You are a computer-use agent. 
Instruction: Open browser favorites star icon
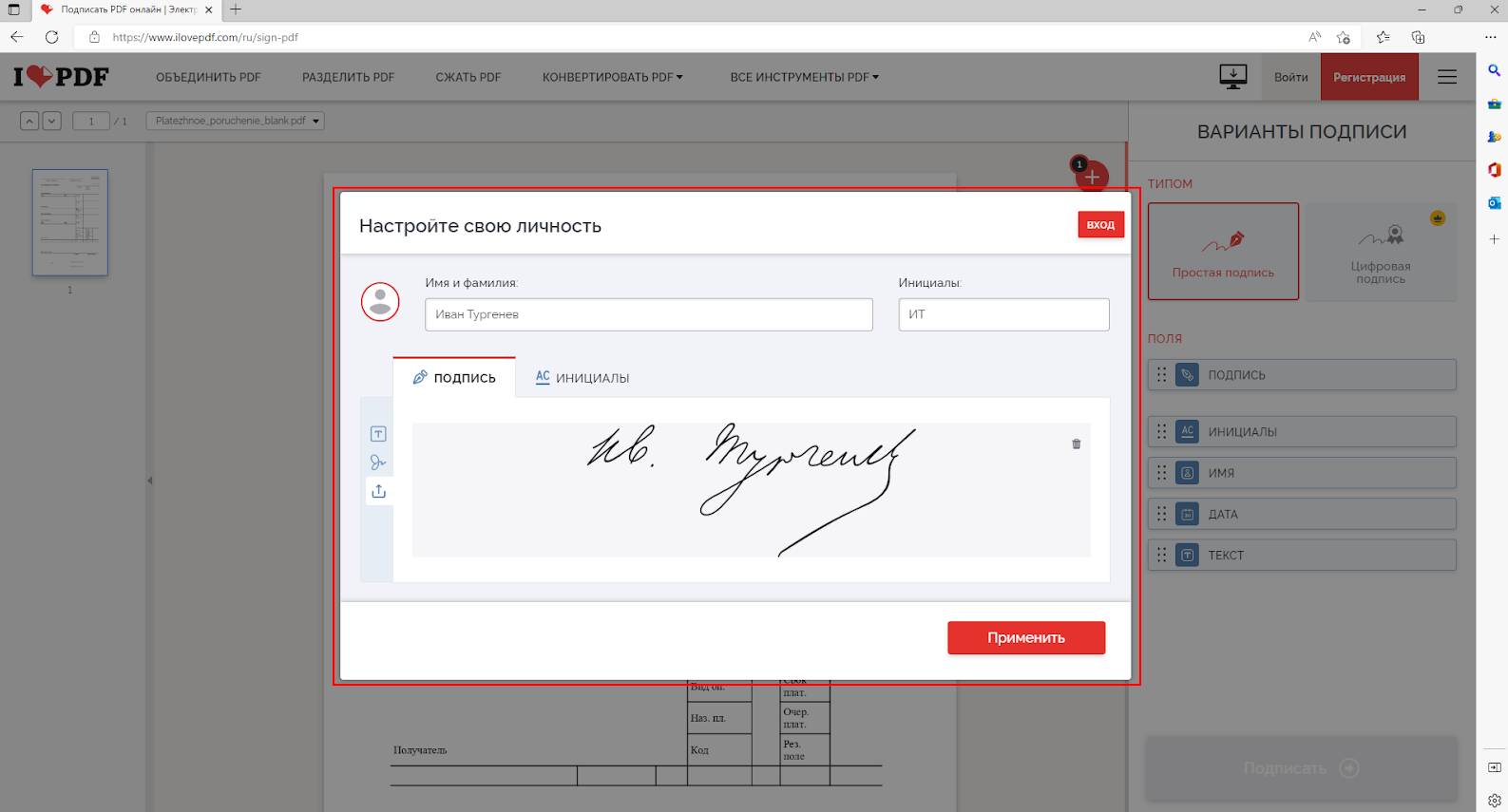[x=1383, y=37]
